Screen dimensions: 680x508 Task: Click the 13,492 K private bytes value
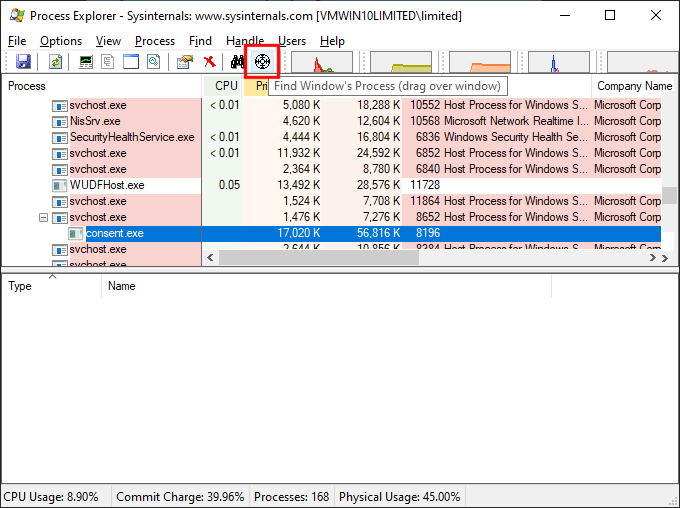point(299,185)
